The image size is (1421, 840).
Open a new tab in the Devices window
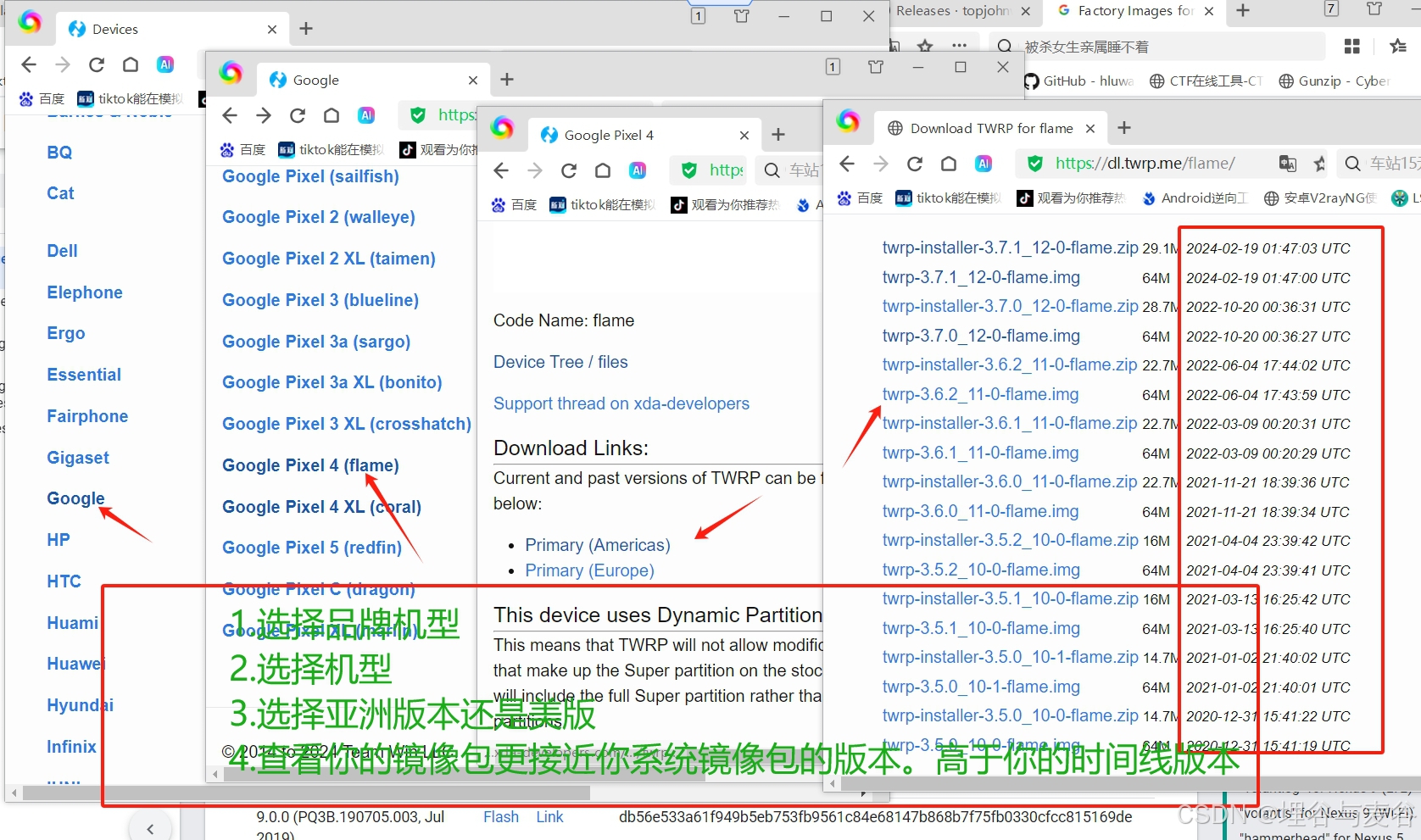point(306,29)
